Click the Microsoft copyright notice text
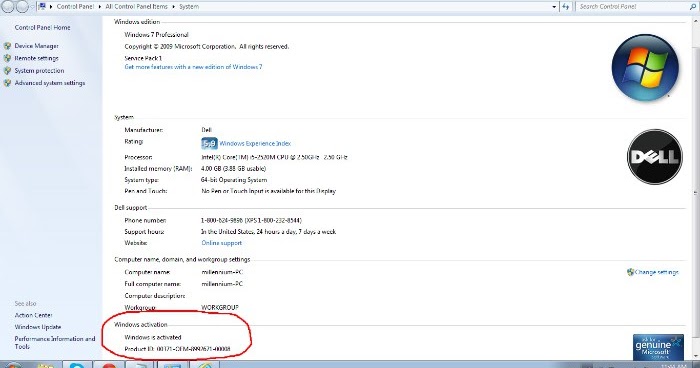This screenshot has width=700, height=368. [x=206, y=46]
